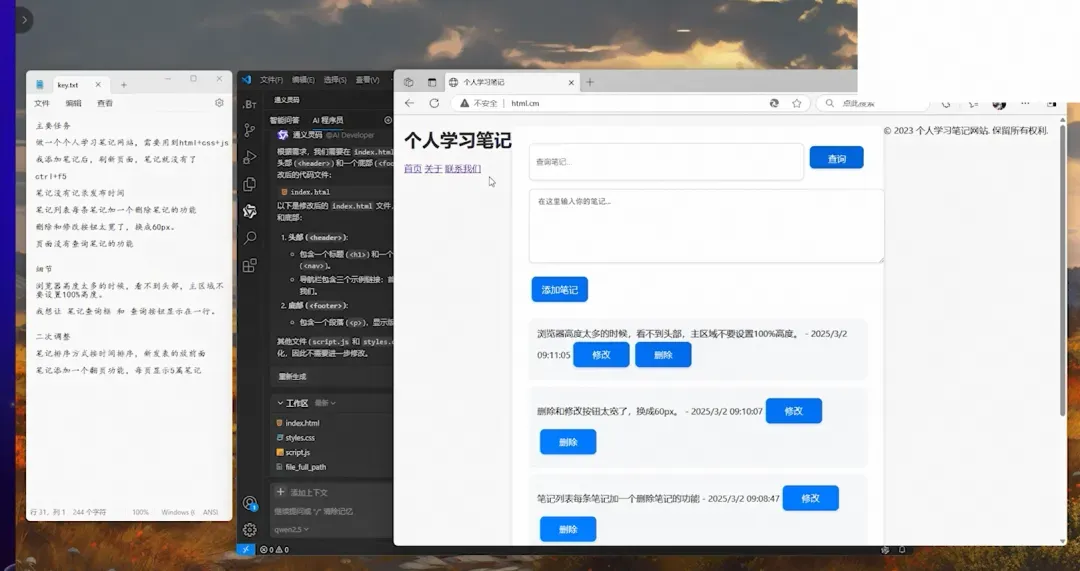
Task: Close key.txt tab in Notepad
Action: click(98, 85)
